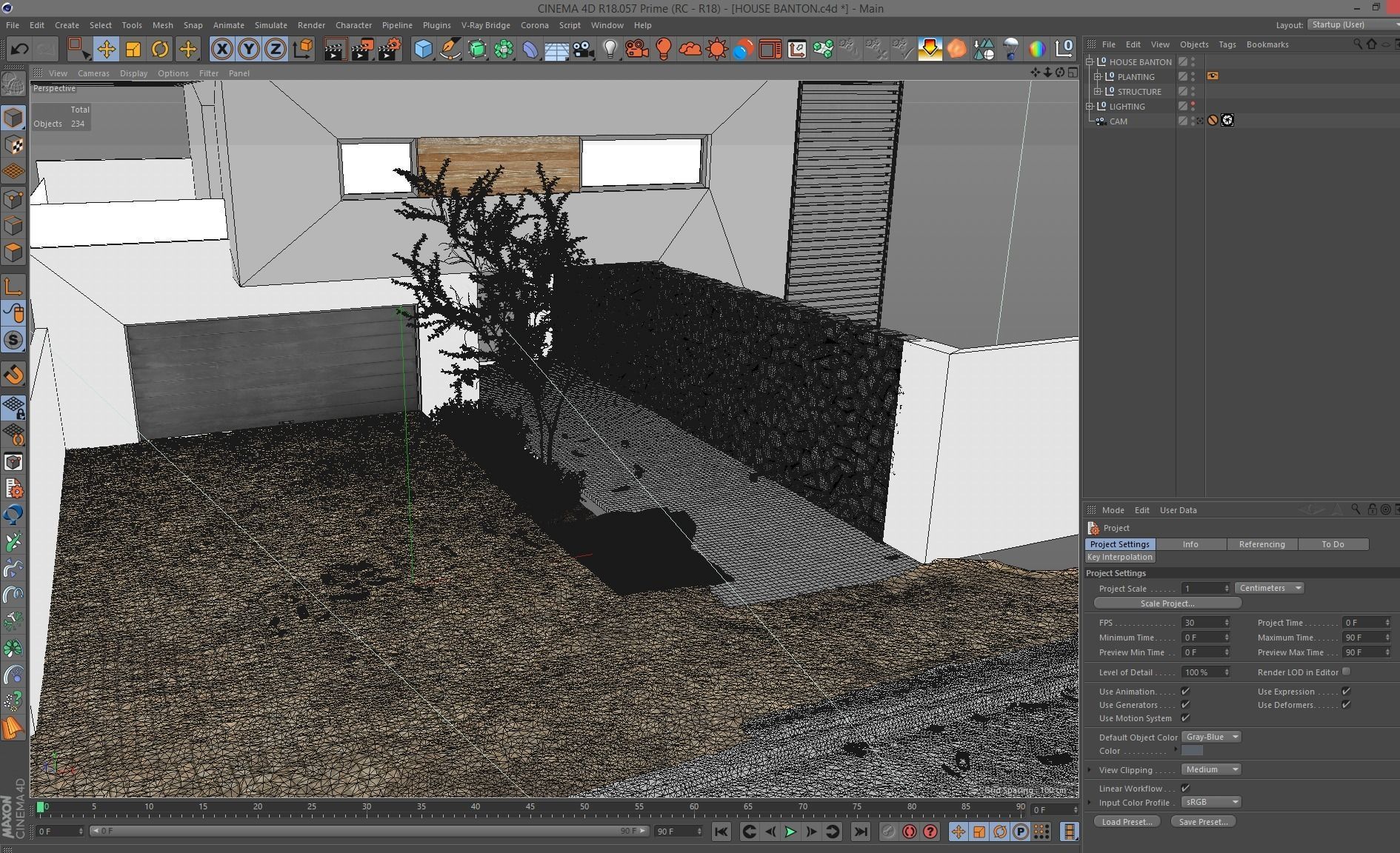The height and width of the screenshot is (853, 1400).
Task: Open the Simulate menu
Action: point(270,25)
